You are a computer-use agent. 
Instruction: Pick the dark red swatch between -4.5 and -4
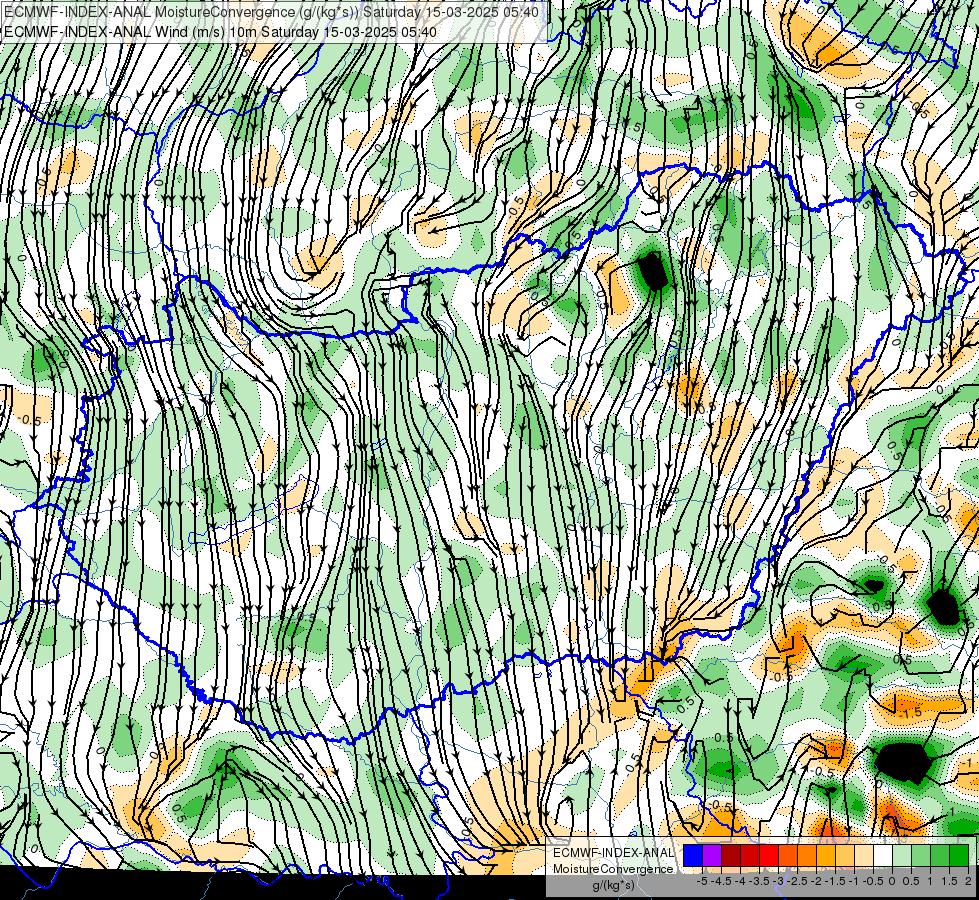[x=731, y=855]
